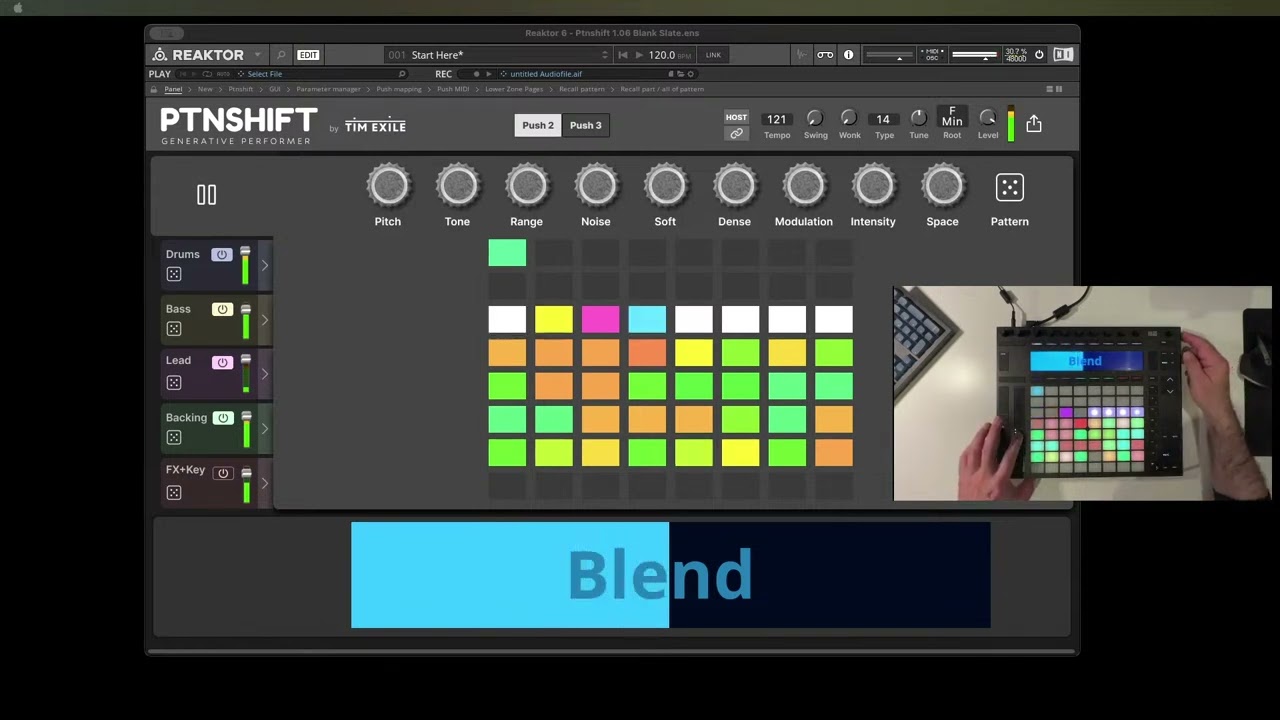Click the panel layout icon in the breadcrumb bar
The width and height of the screenshot is (1280, 720).
pyautogui.click(x=1054, y=89)
